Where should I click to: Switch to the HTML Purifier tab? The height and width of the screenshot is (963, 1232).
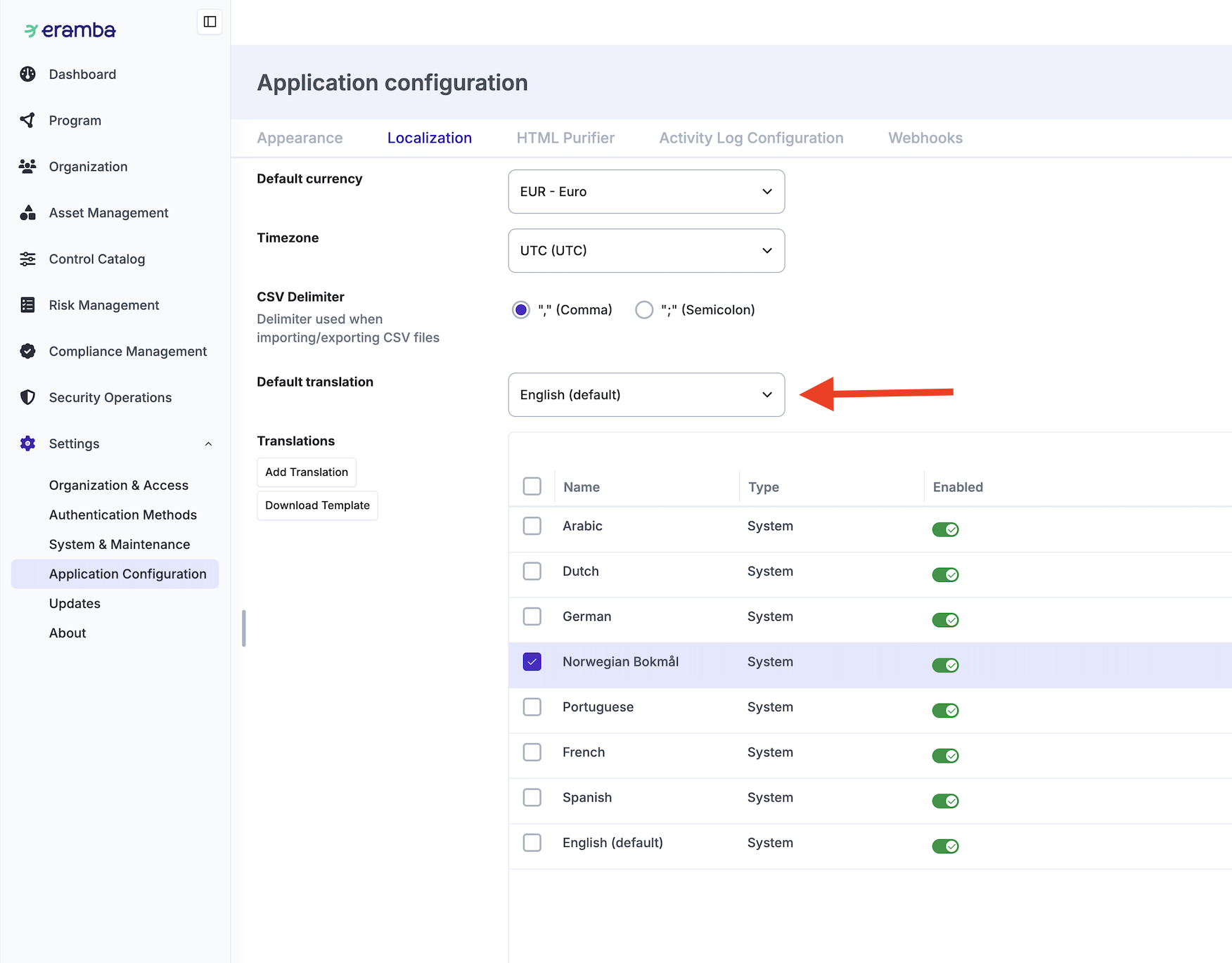click(x=565, y=138)
